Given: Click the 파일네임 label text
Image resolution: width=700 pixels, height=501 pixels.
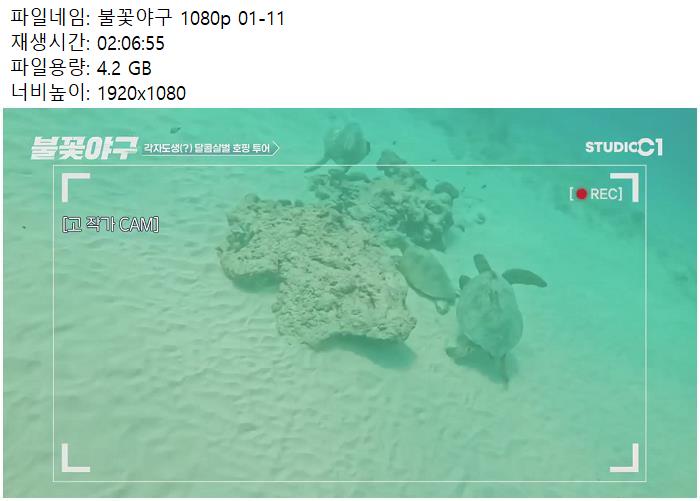Looking at the screenshot, I should tap(48, 18).
